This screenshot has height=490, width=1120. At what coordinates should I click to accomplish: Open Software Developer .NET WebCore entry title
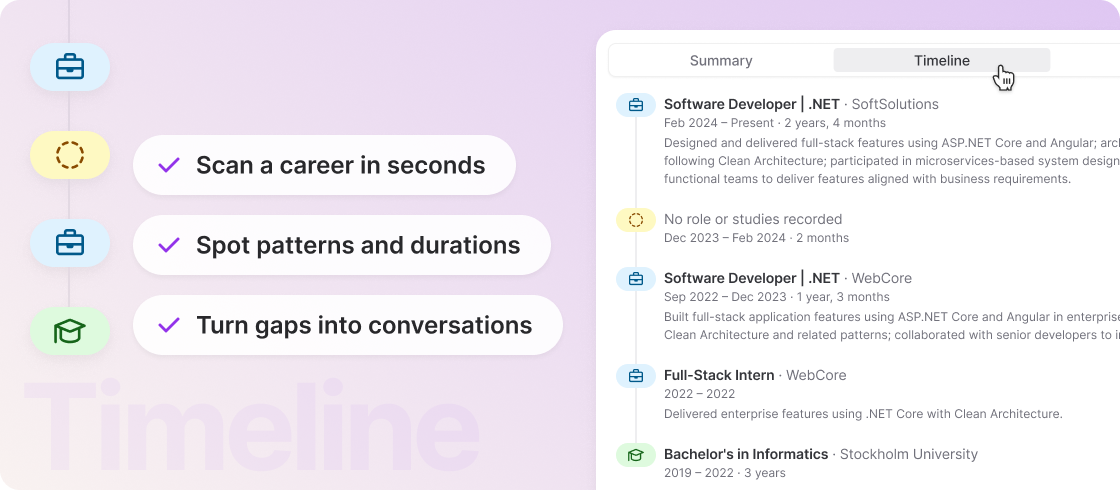pyautogui.click(x=788, y=278)
